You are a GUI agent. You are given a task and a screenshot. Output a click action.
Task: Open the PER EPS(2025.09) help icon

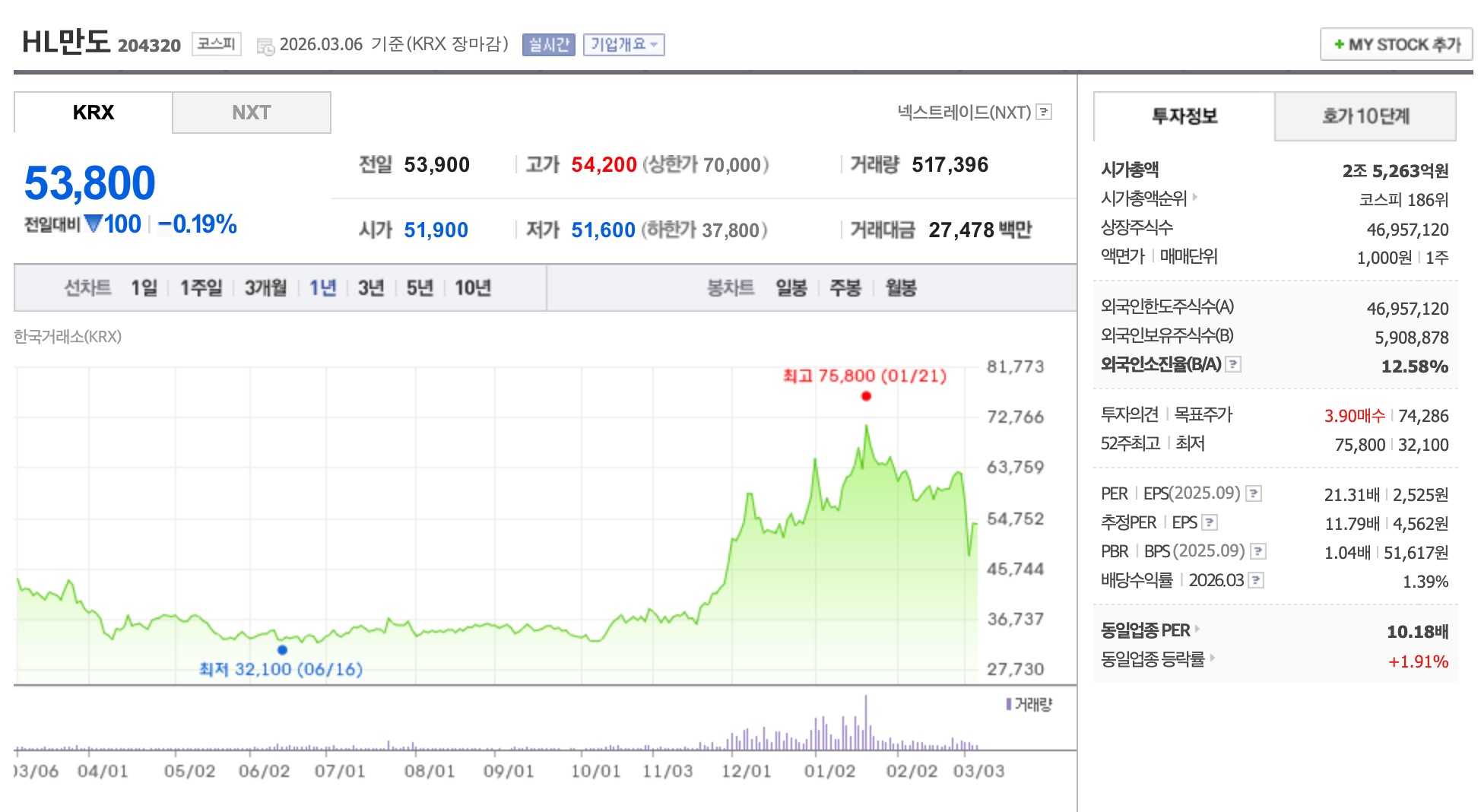pyautogui.click(x=1254, y=493)
